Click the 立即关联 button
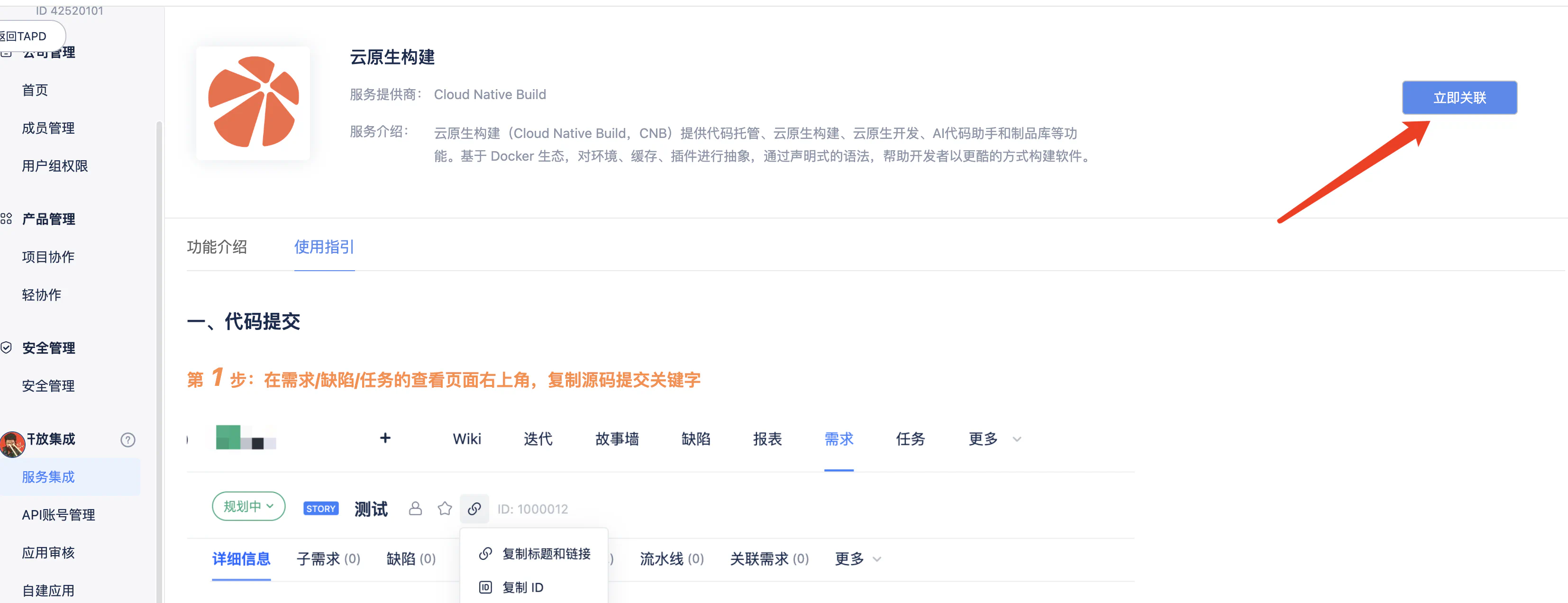 tap(1459, 97)
